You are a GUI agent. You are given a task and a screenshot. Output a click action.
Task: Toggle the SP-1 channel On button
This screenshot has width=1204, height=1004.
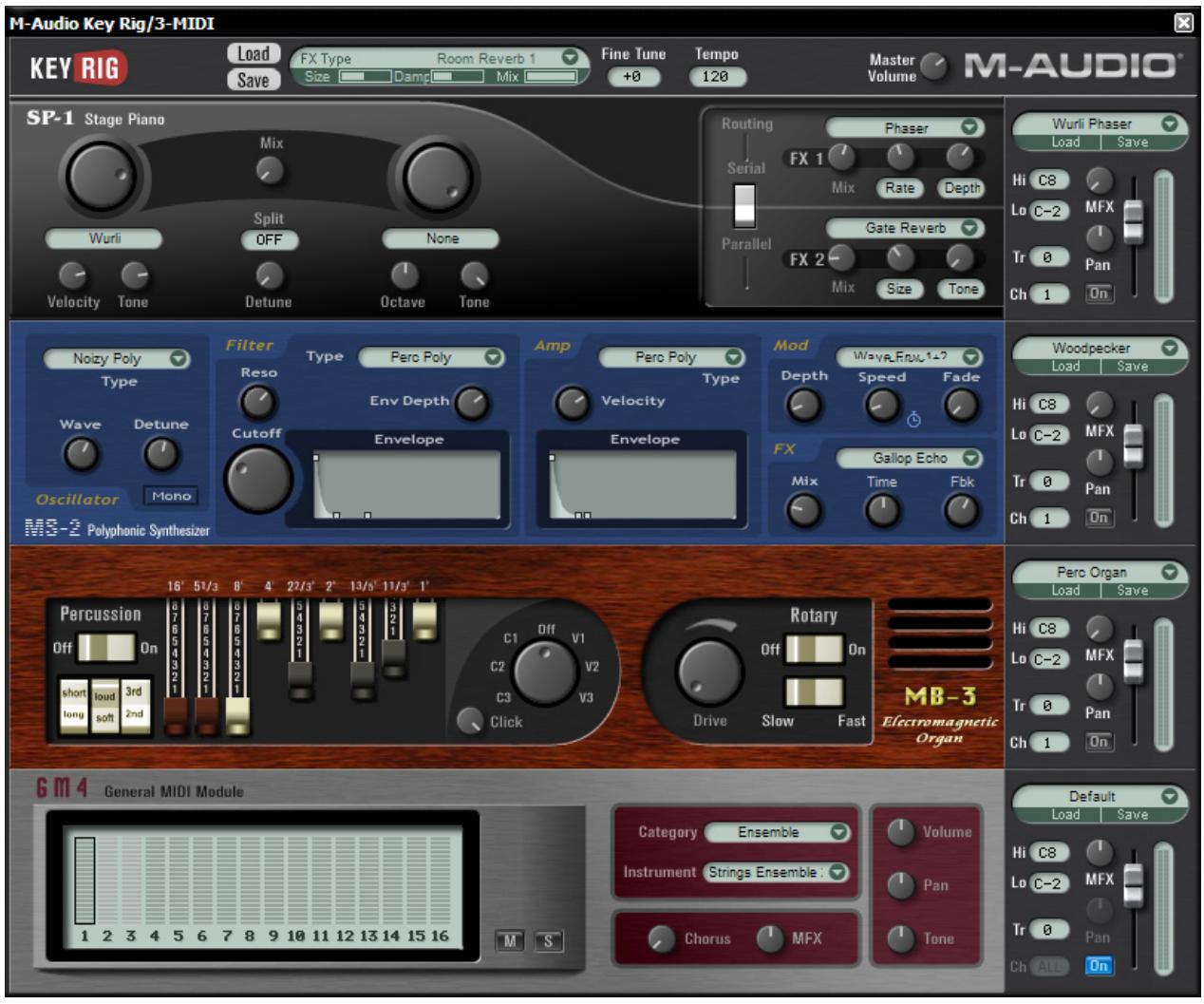tap(1099, 294)
